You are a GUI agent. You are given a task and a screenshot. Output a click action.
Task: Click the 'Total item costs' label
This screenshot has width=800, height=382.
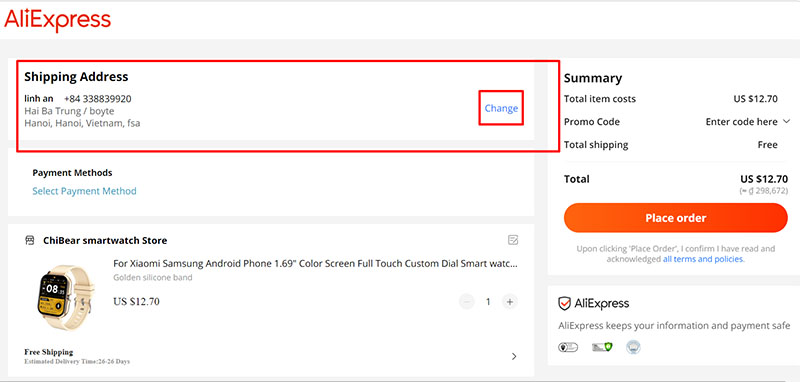click(600, 99)
